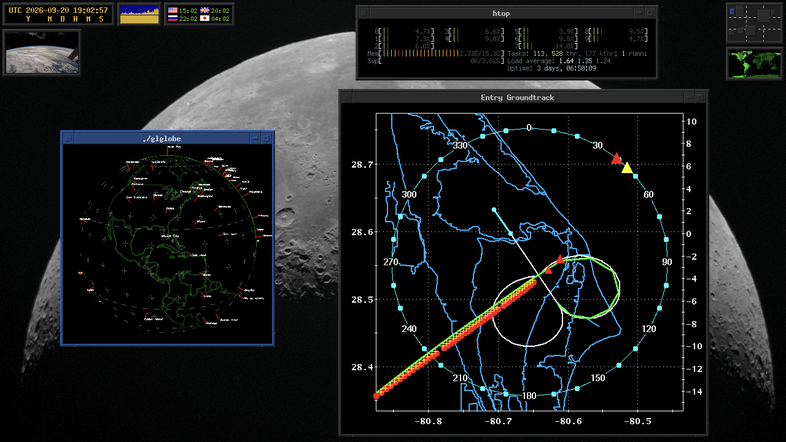786x442 pixels.
Task: Click the 330 compass heading label
Action: pyautogui.click(x=460, y=145)
